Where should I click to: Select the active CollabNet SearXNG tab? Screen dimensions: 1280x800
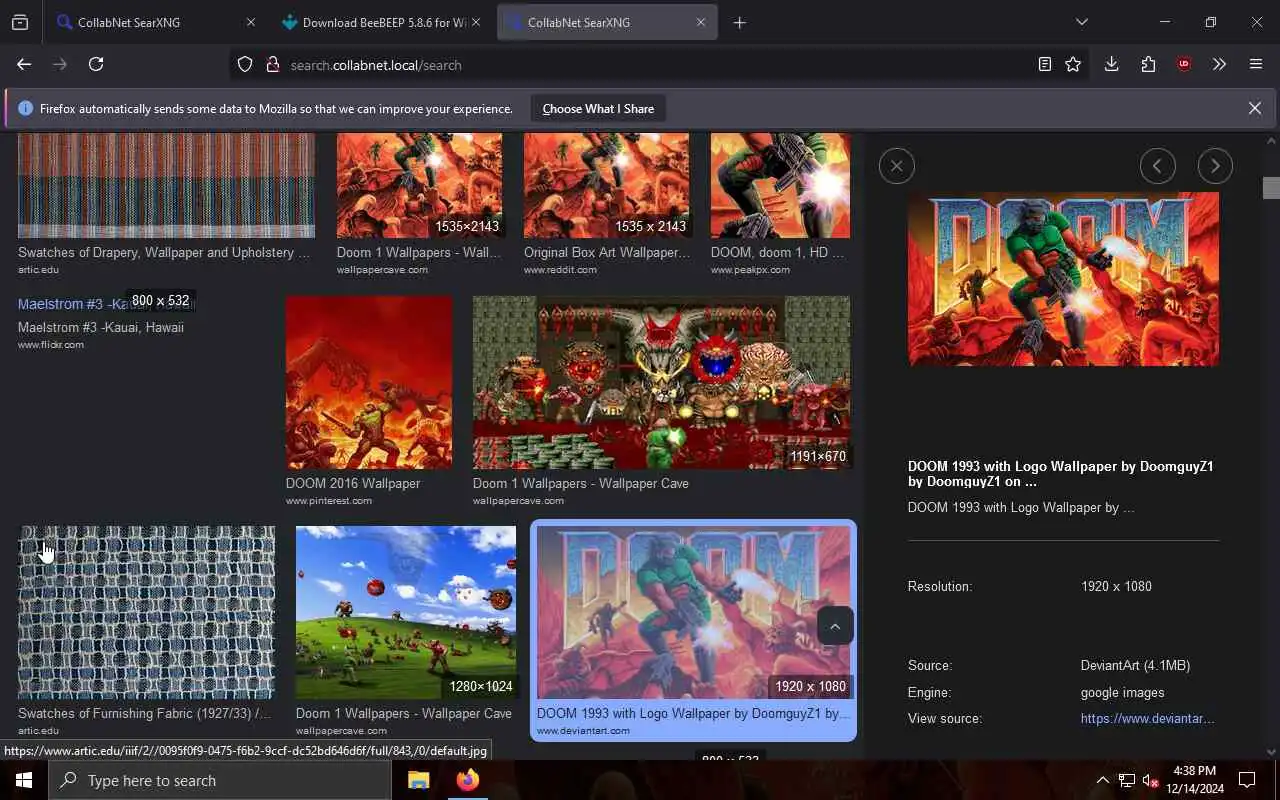click(607, 22)
